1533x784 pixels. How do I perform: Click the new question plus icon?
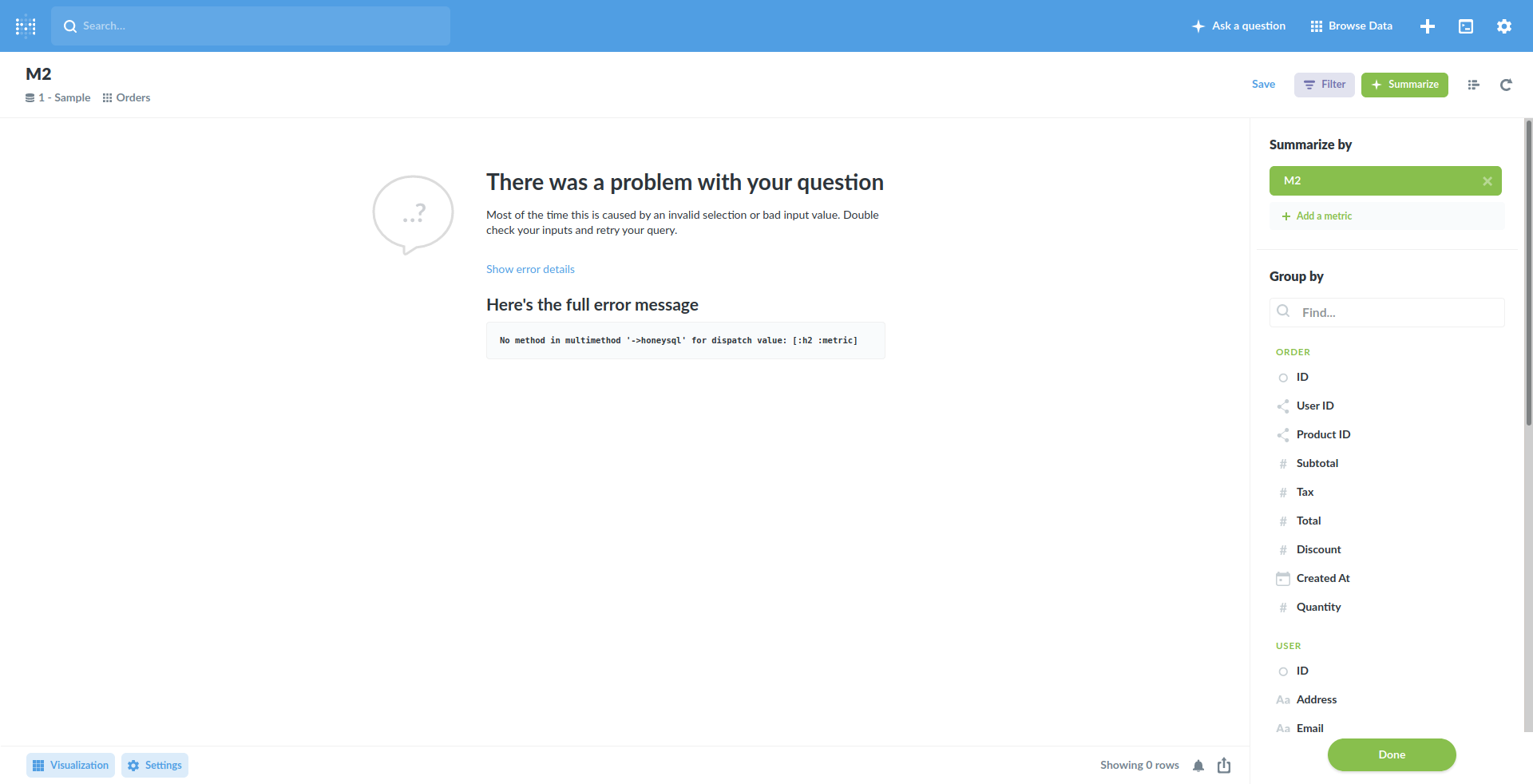1428,26
